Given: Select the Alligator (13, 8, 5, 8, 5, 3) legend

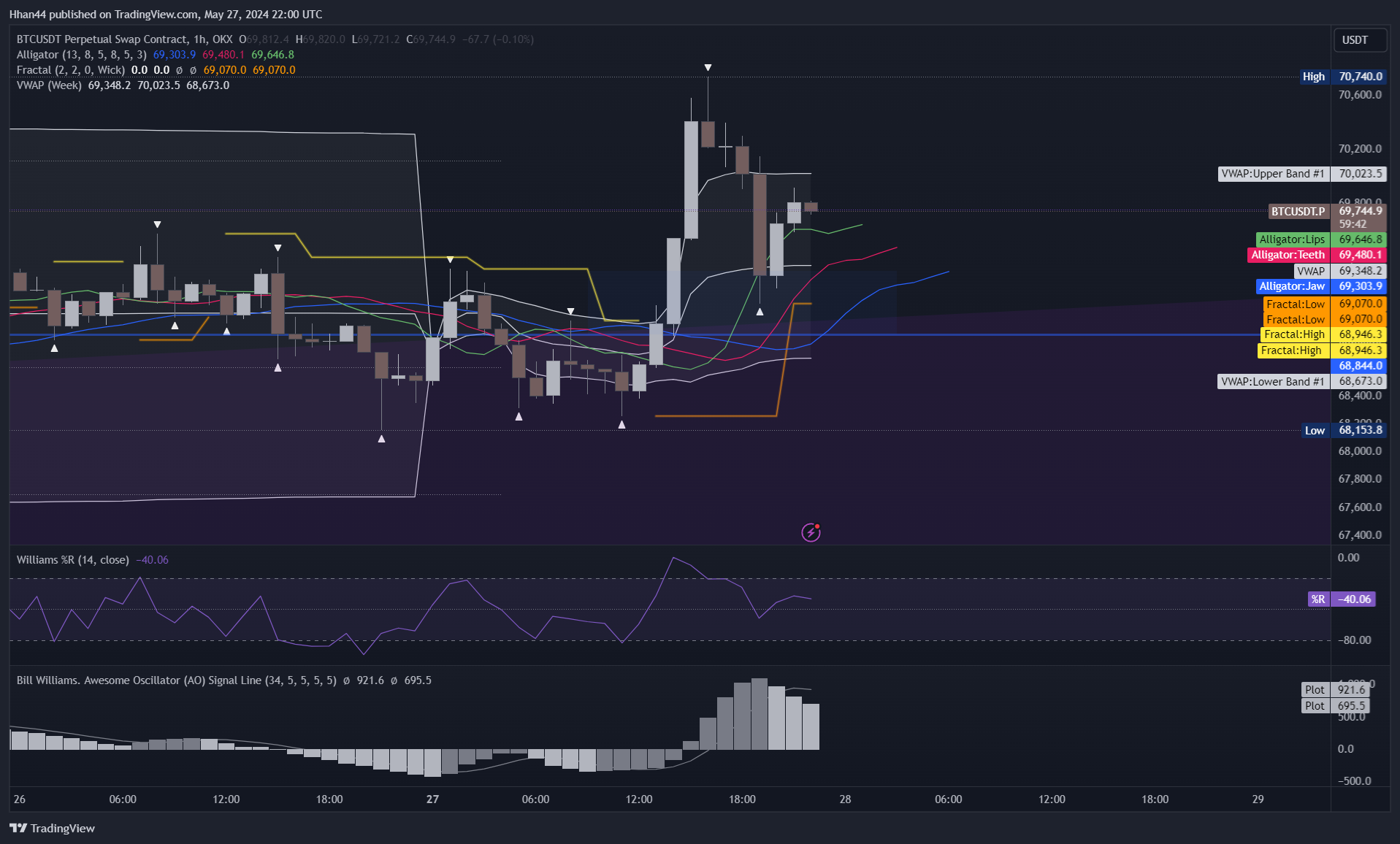Looking at the screenshot, I should pyautogui.click(x=81, y=55).
